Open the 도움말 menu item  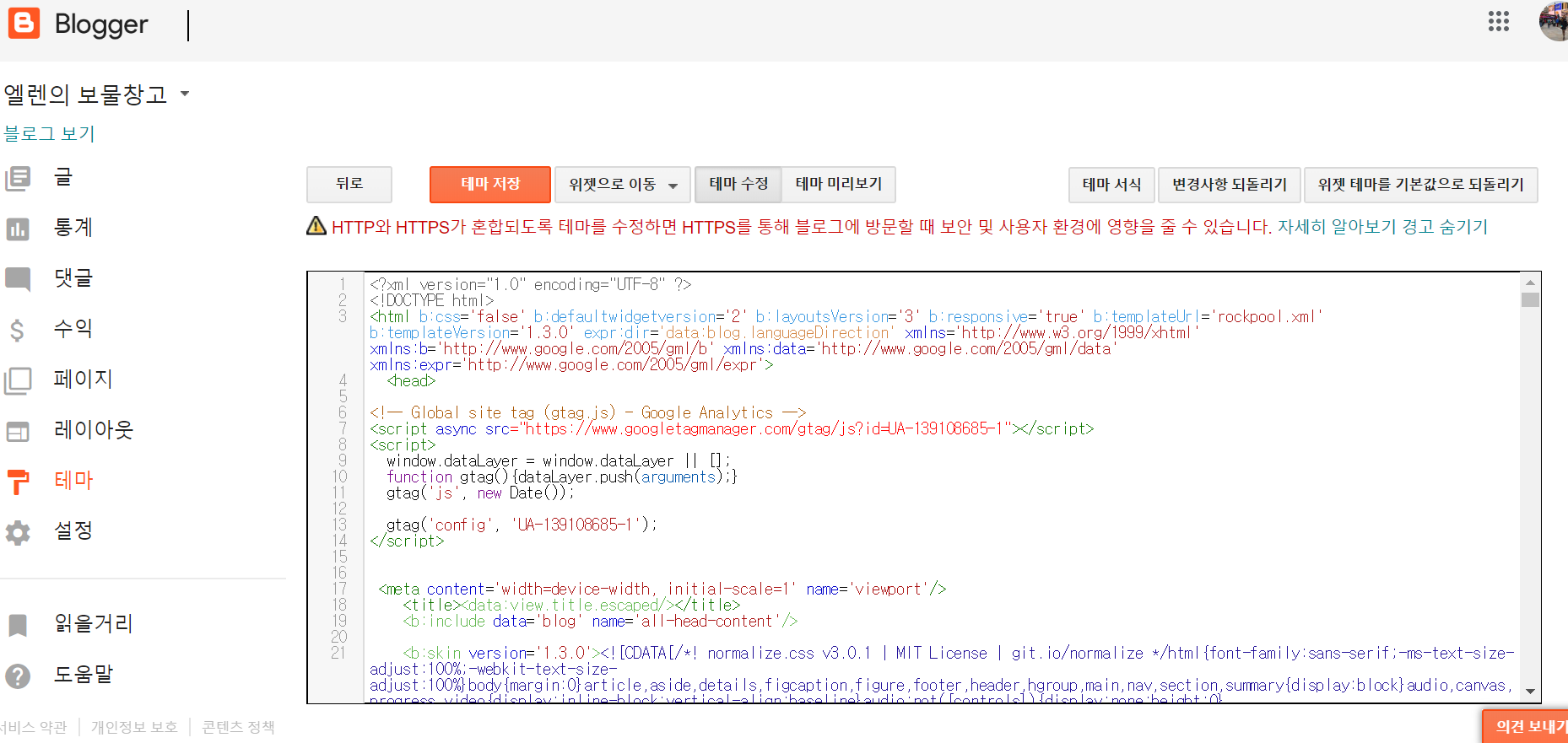(84, 674)
